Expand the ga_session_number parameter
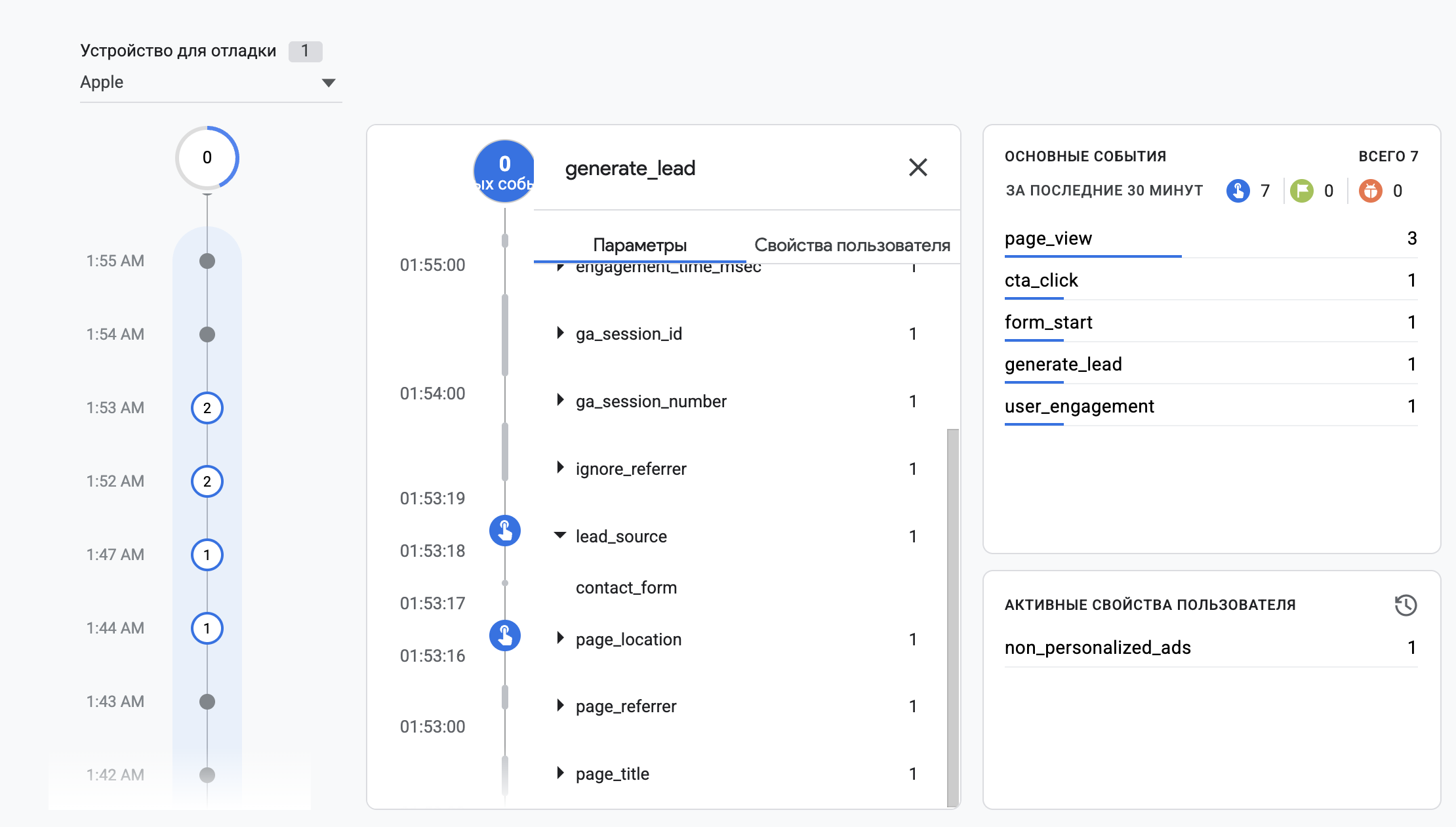 pos(561,400)
